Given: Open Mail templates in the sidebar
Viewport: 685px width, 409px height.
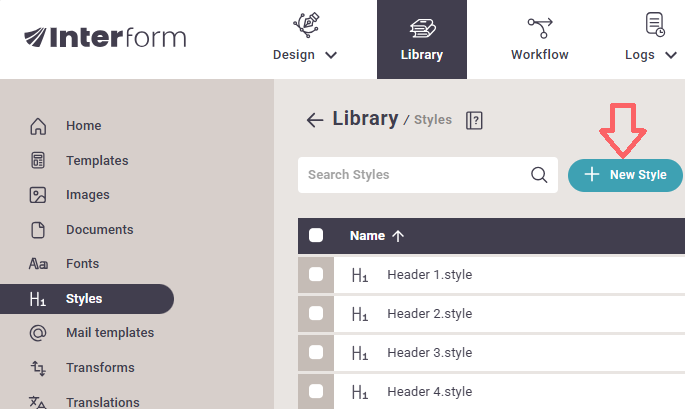Looking at the screenshot, I should [109, 333].
